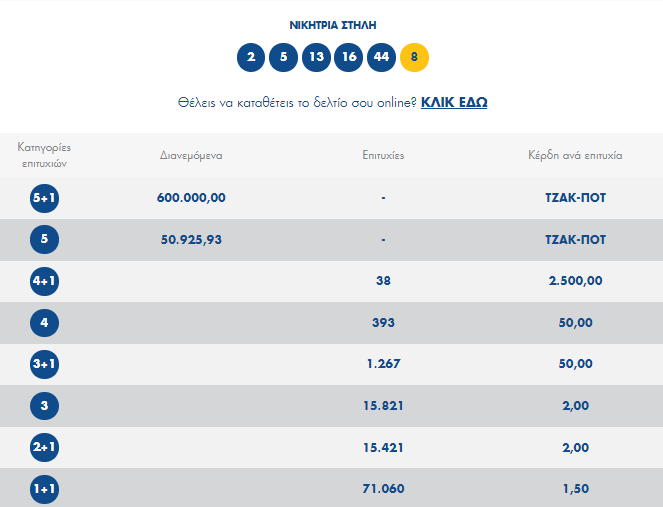Click the 15.821 winners value

tap(383, 406)
